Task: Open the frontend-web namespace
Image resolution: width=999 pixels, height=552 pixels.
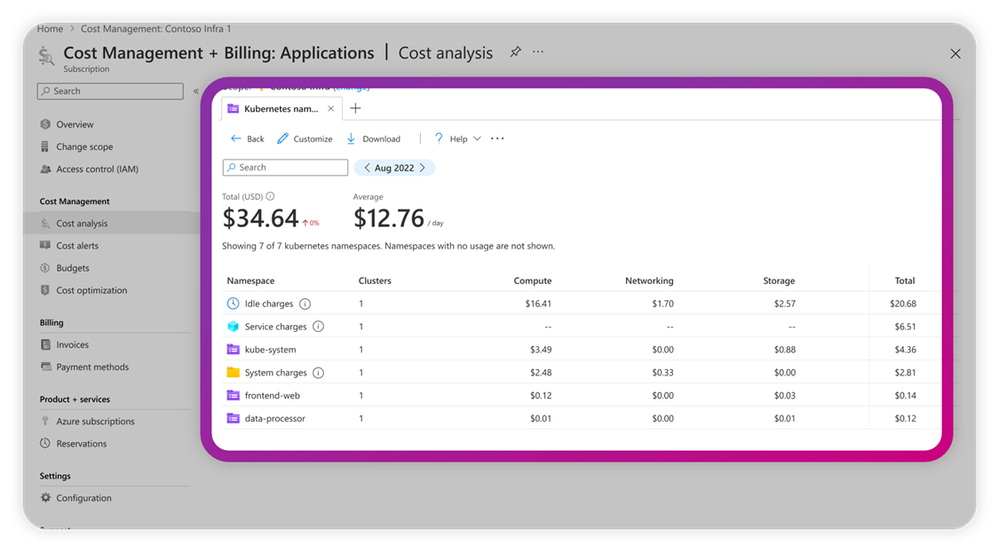Action: click(x=272, y=395)
